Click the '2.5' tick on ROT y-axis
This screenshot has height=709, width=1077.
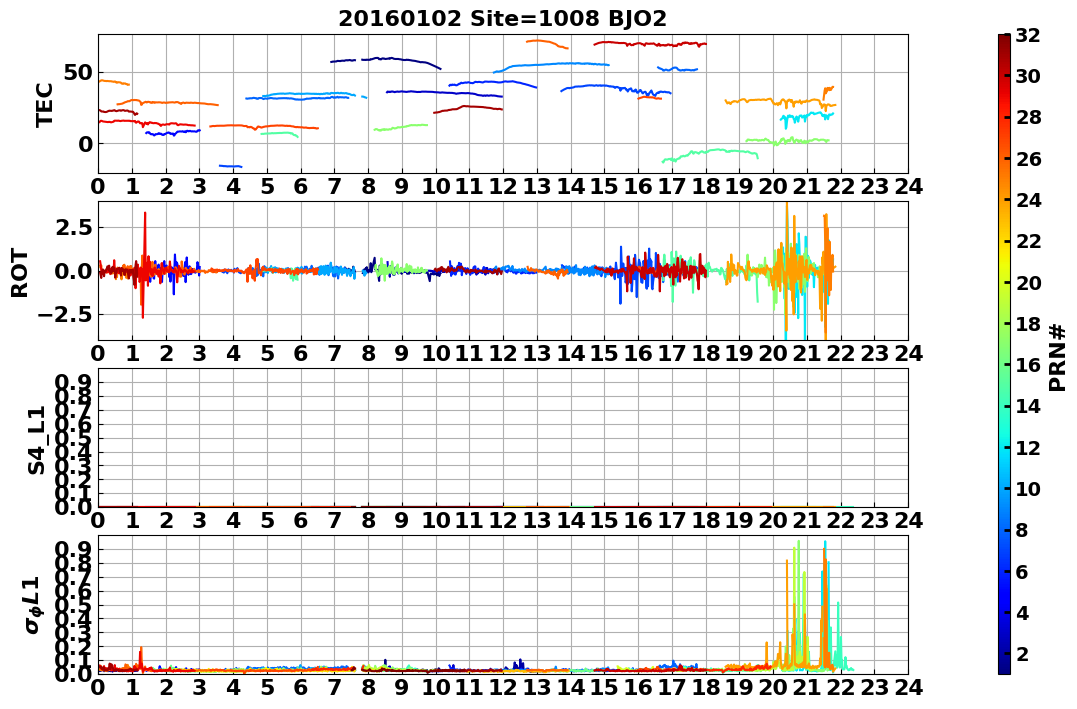[73, 227]
